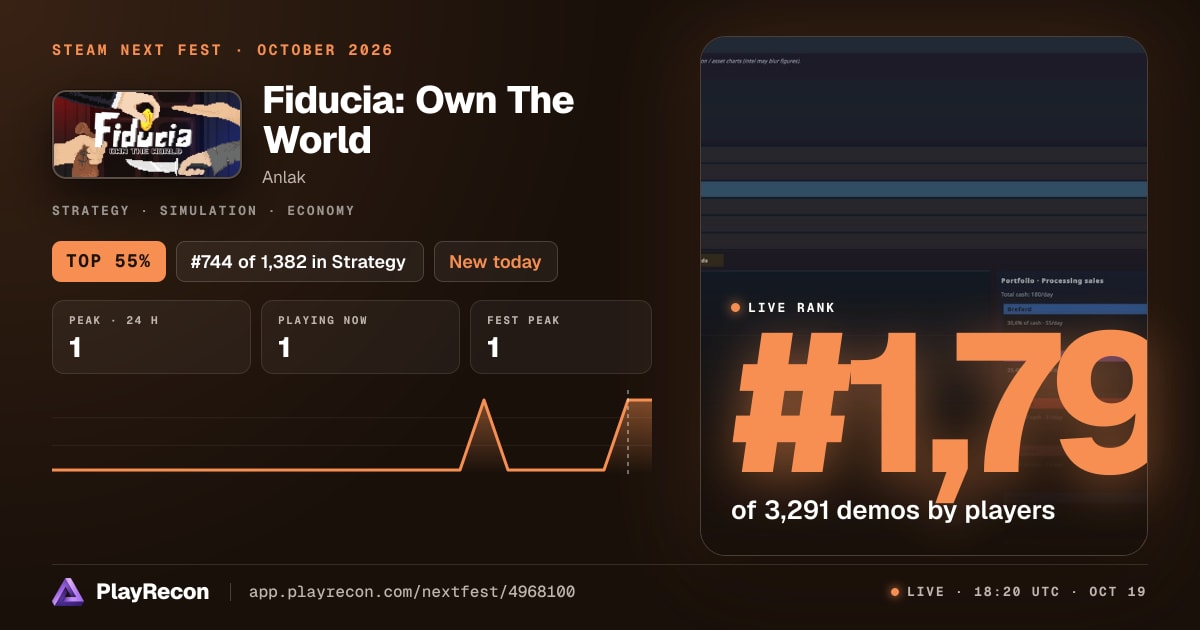Image resolution: width=1200 pixels, height=630 pixels.
Task: Click the LIVE RANK label
Action: tap(791, 308)
